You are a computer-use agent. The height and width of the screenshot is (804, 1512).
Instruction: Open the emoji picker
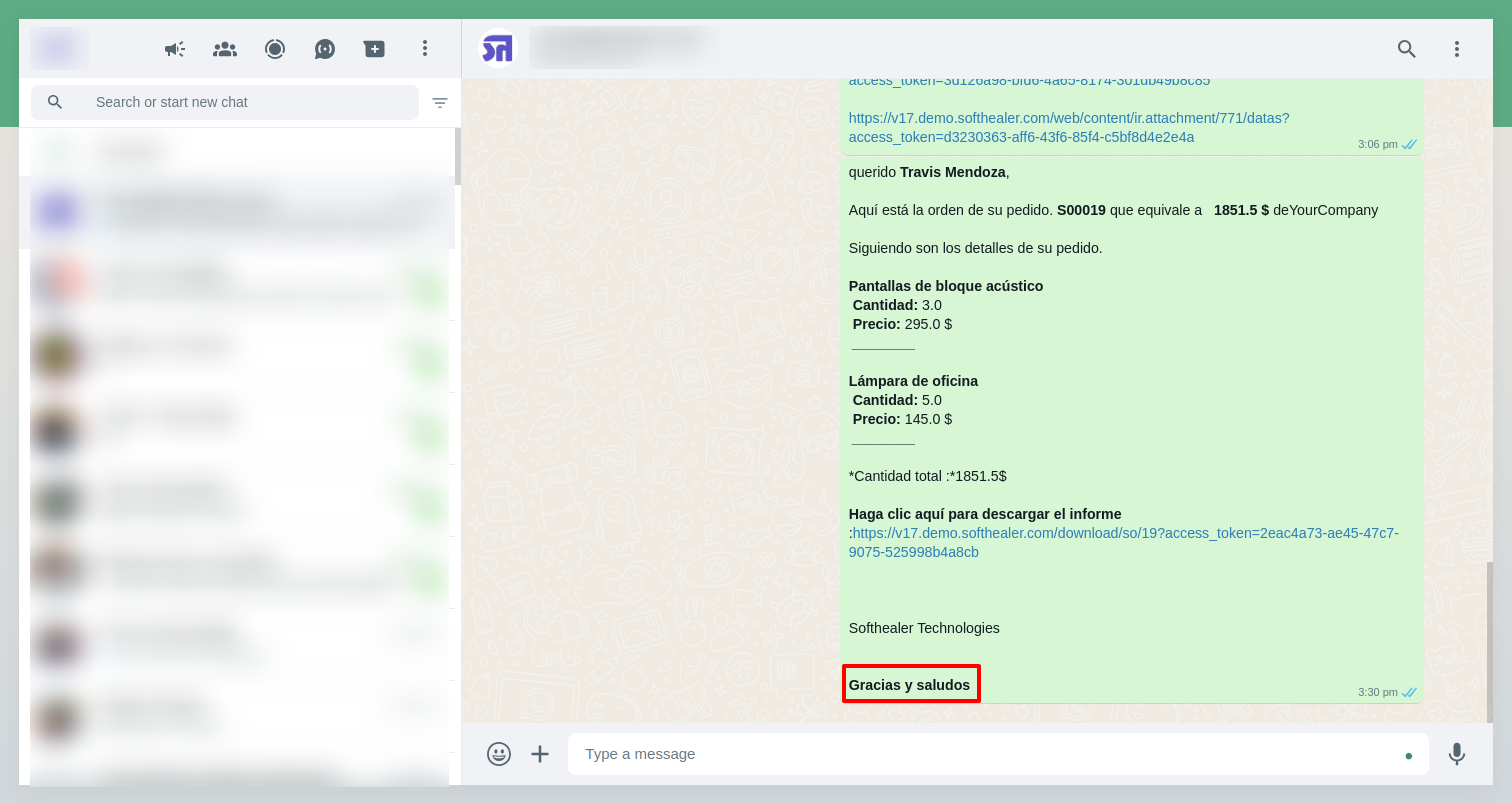(x=499, y=754)
